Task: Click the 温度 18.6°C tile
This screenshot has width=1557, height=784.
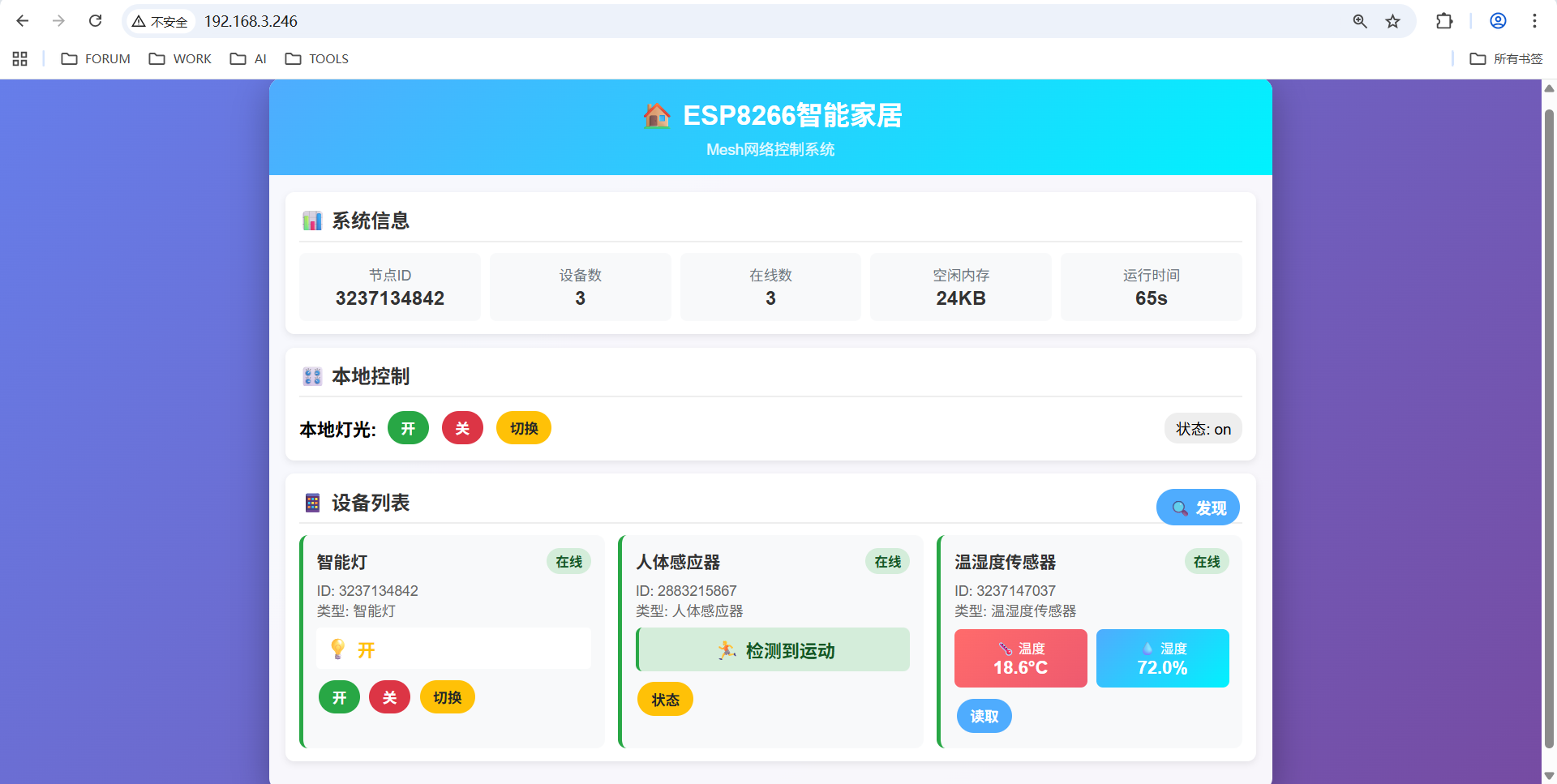Action: (x=1021, y=658)
